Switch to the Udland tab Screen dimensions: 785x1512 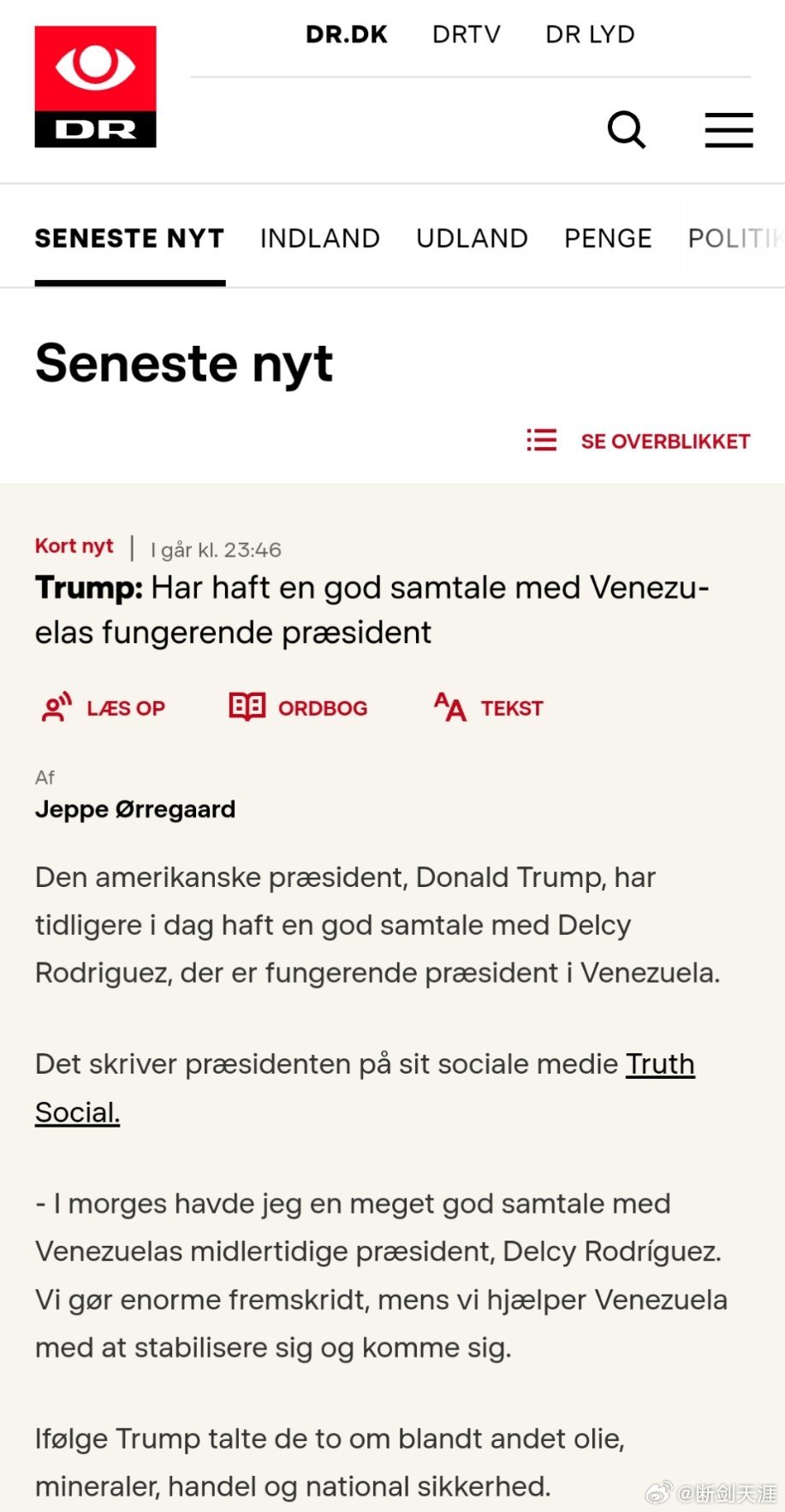pyautogui.click(x=473, y=238)
